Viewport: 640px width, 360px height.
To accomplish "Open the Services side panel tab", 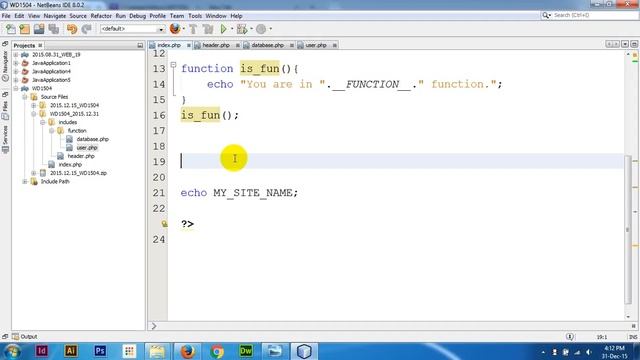I will click(x=5, y=139).
